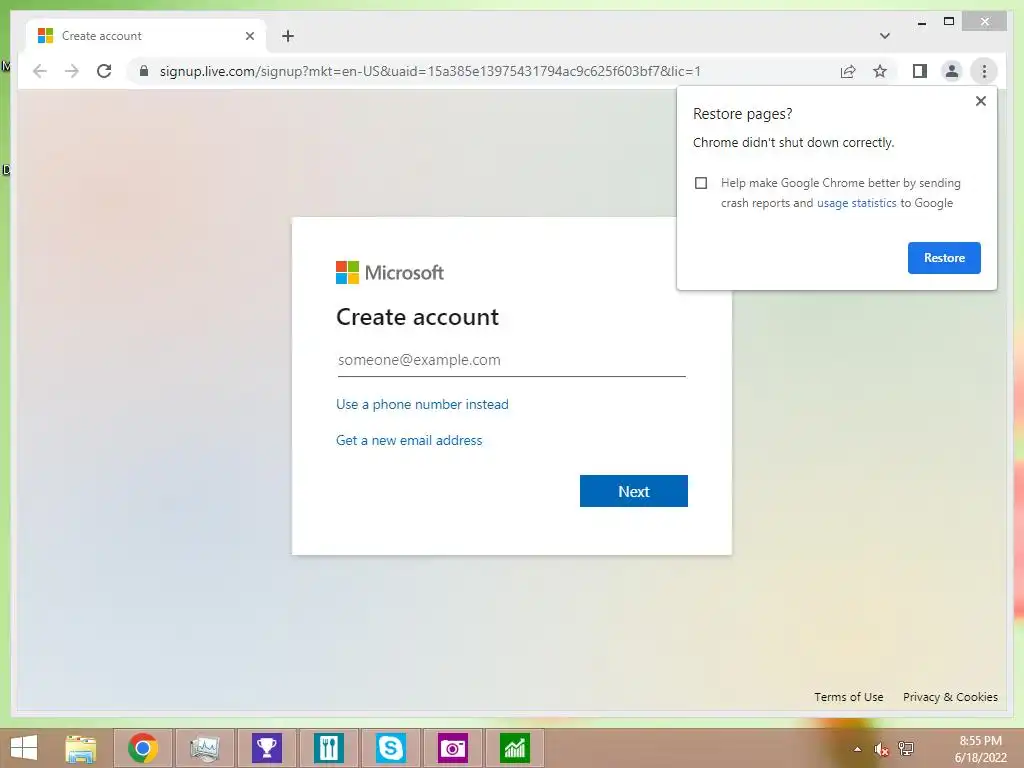The image size is (1024, 768).
Task: Continue with the Next button
Action: [x=633, y=491]
